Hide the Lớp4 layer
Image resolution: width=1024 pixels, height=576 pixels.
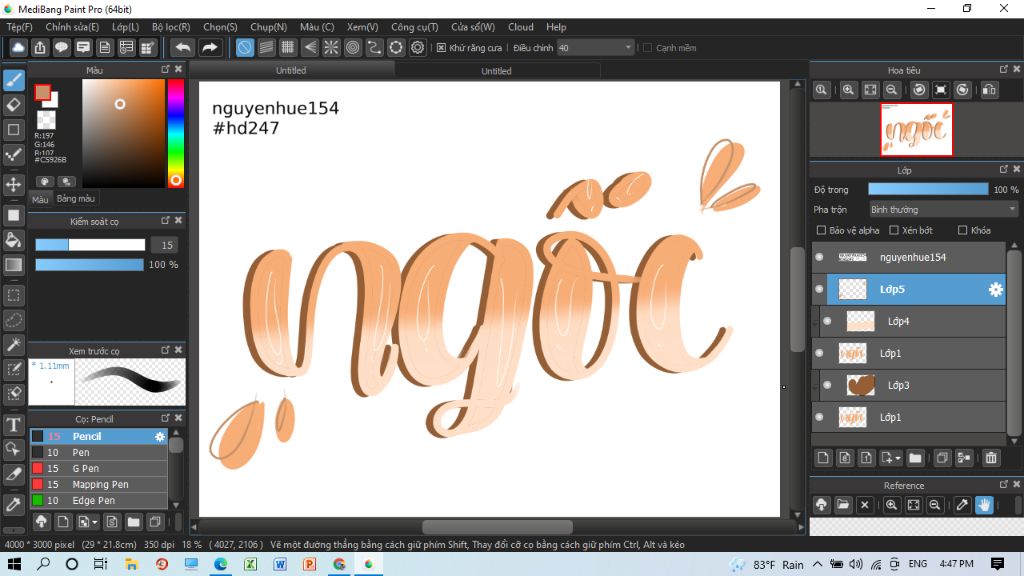coord(827,321)
